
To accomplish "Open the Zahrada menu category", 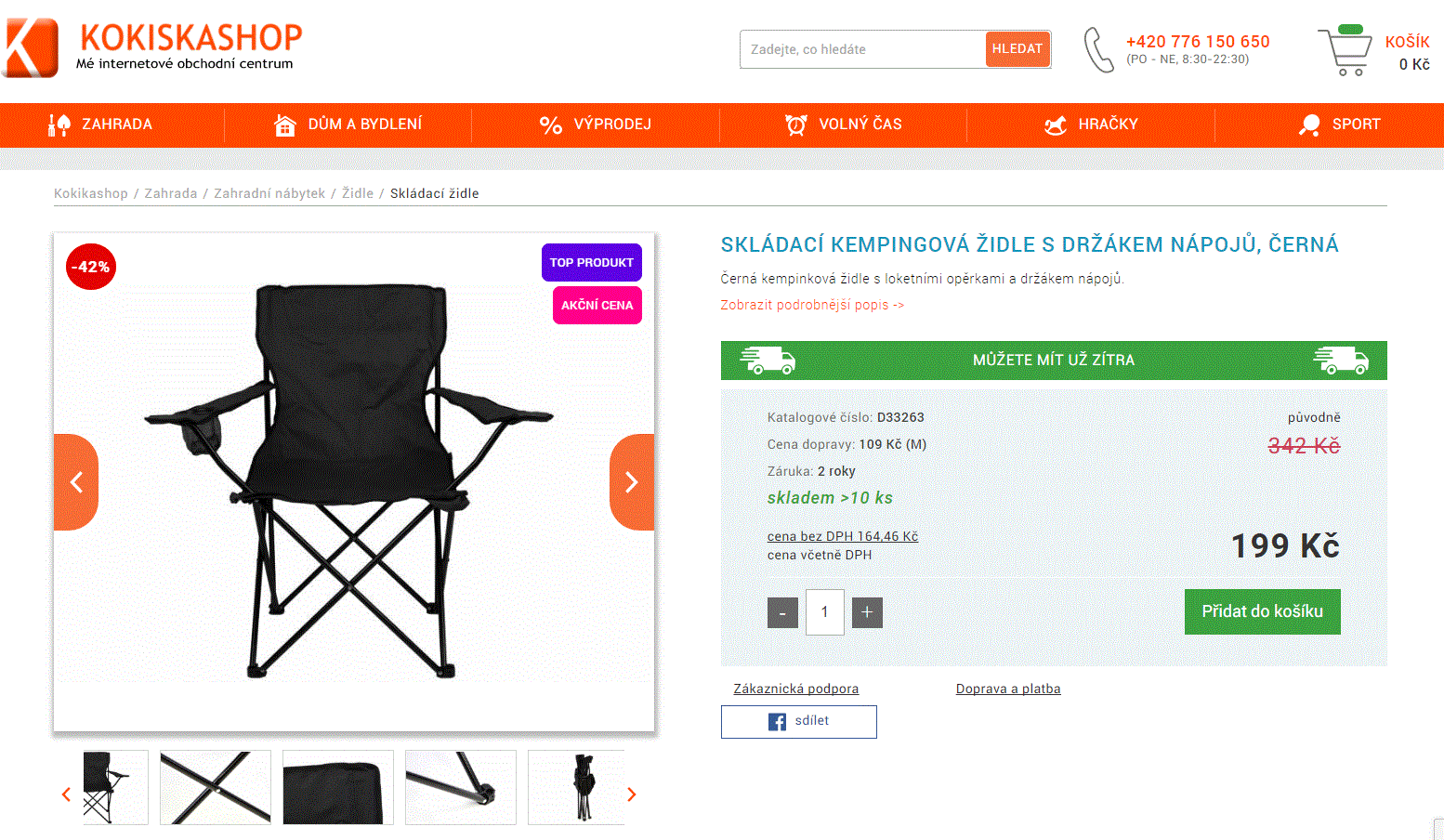I will tap(100, 125).
